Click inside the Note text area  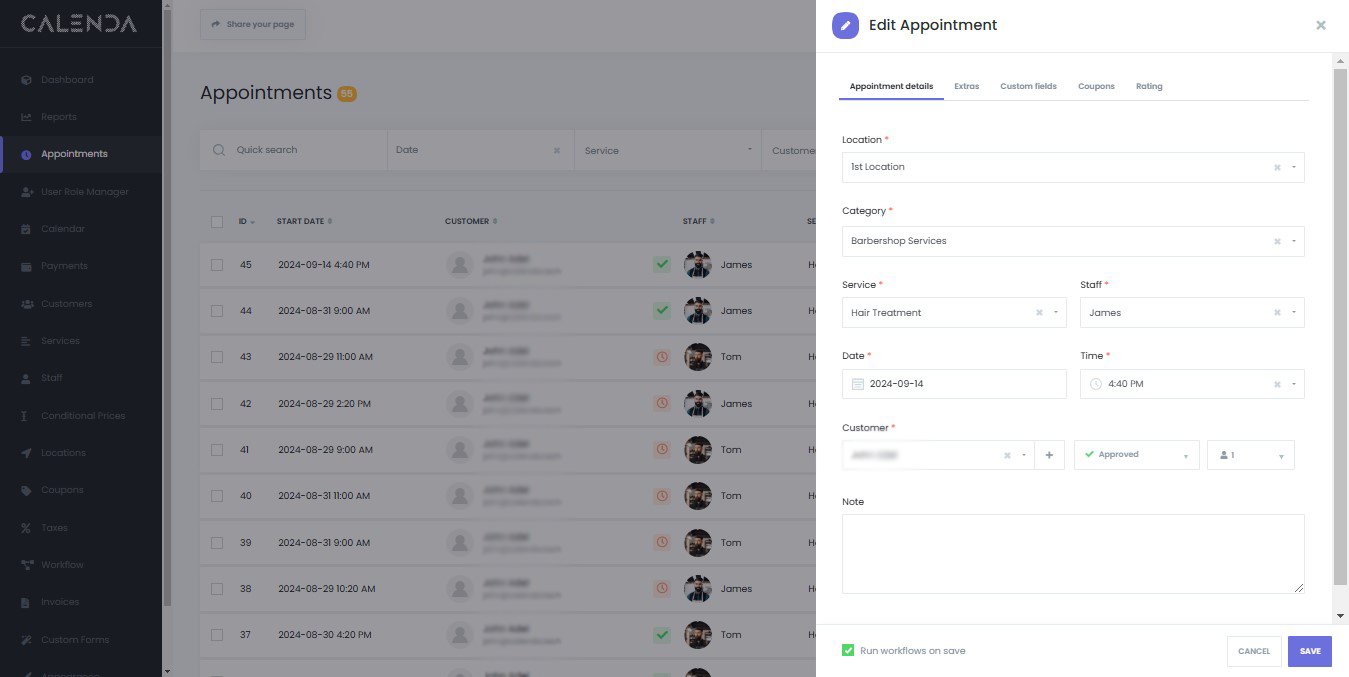(x=1072, y=553)
